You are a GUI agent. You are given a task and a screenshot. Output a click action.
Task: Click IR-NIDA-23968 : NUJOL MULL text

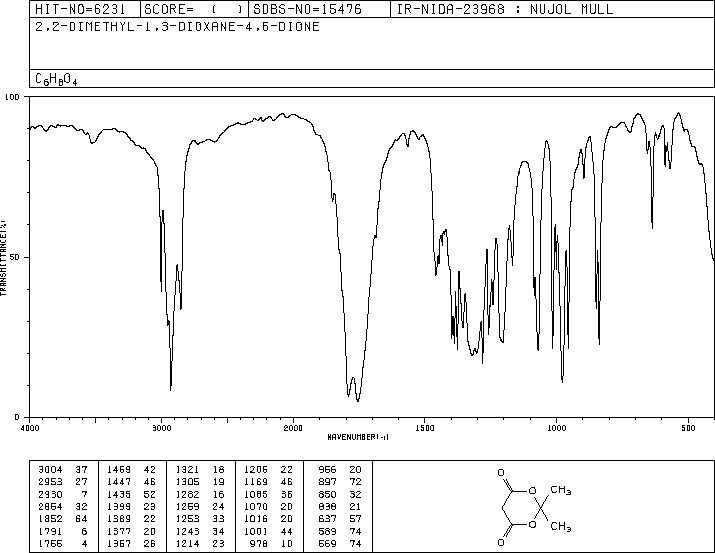click(x=505, y=9)
